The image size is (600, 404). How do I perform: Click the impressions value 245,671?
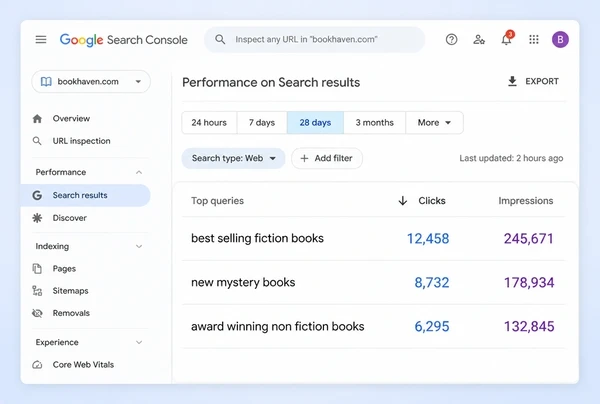(529, 239)
